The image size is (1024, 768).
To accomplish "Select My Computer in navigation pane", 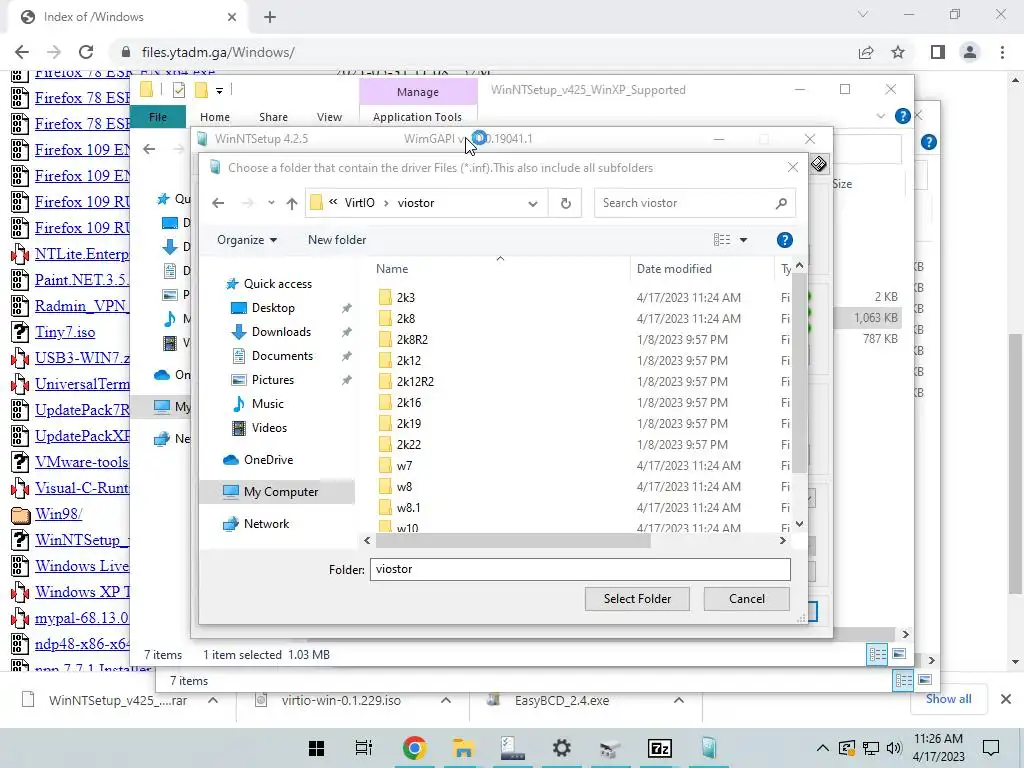I will click(281, 492).
